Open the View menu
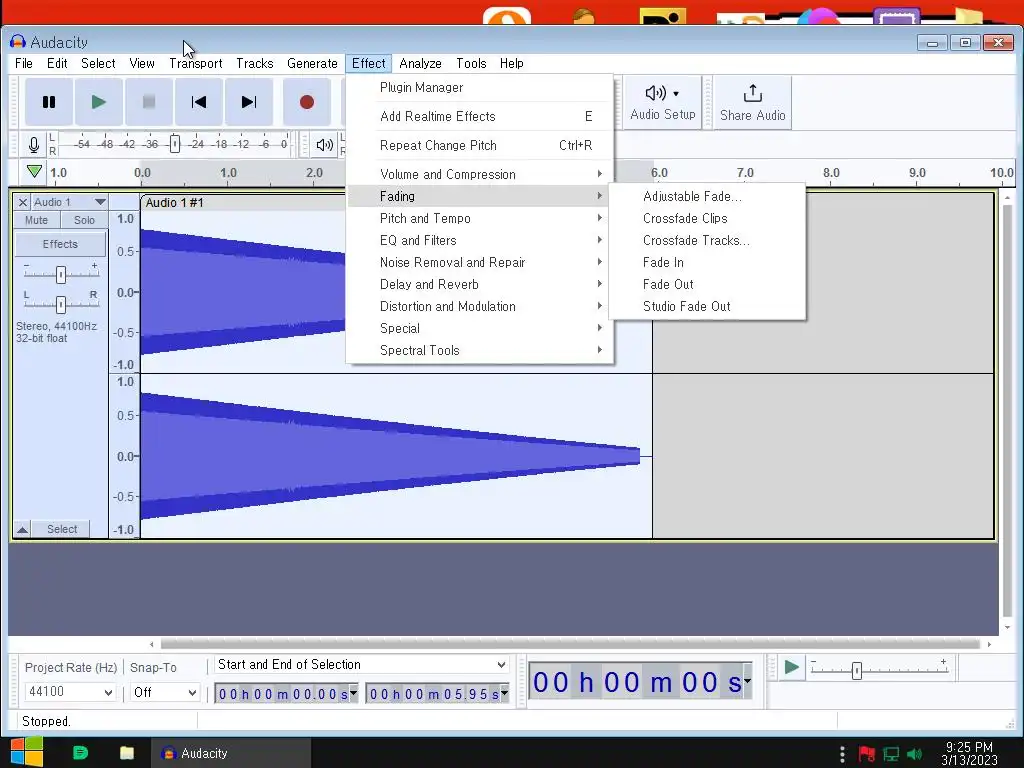The image size is (1024, 768). point(142,63)
